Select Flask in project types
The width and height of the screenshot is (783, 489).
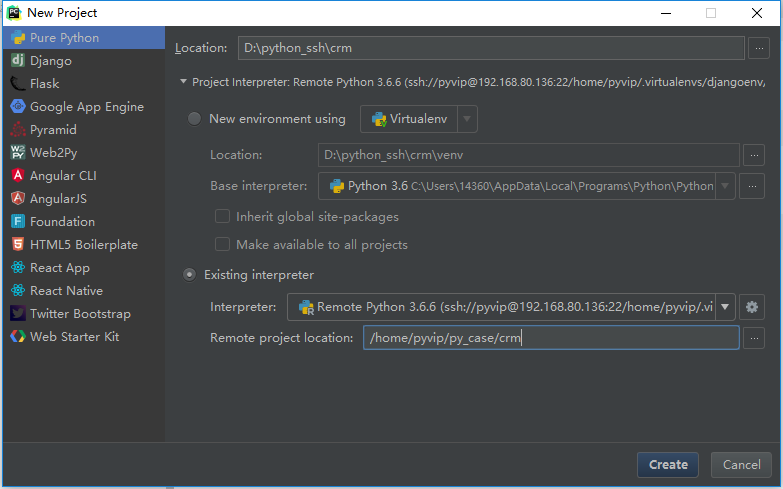(84, 83)
